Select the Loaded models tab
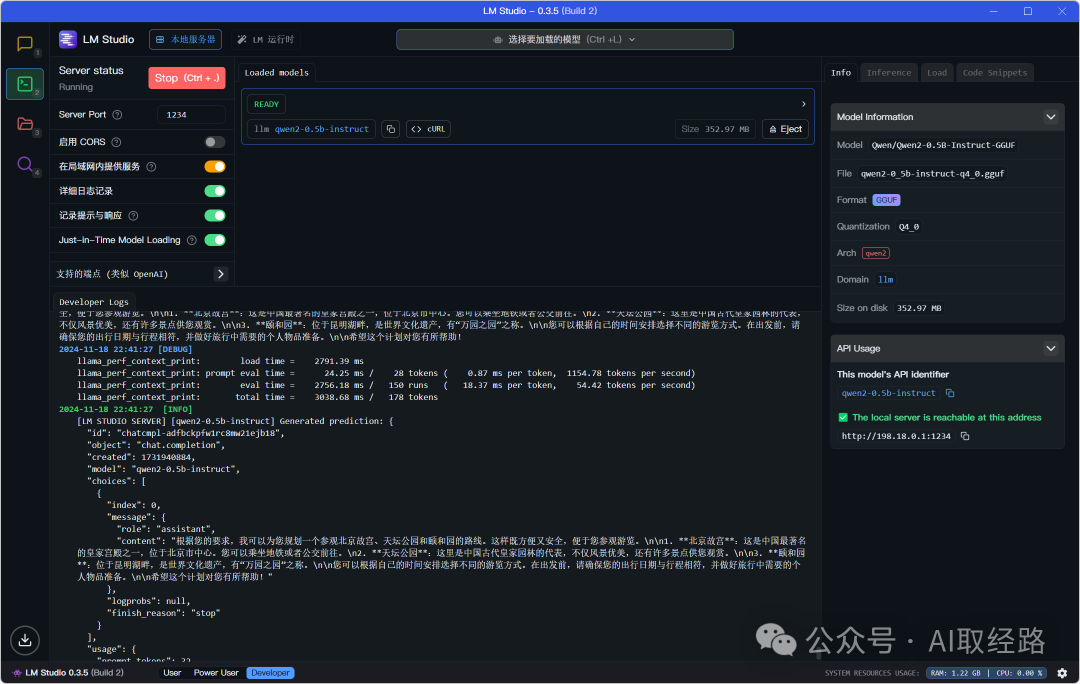The height and width of the screenshot is (684, 1080). tap(276, 72)
